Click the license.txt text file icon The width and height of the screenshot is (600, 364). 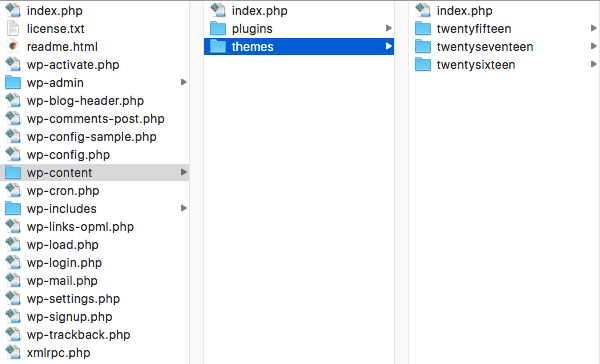(x=13, y=29)
